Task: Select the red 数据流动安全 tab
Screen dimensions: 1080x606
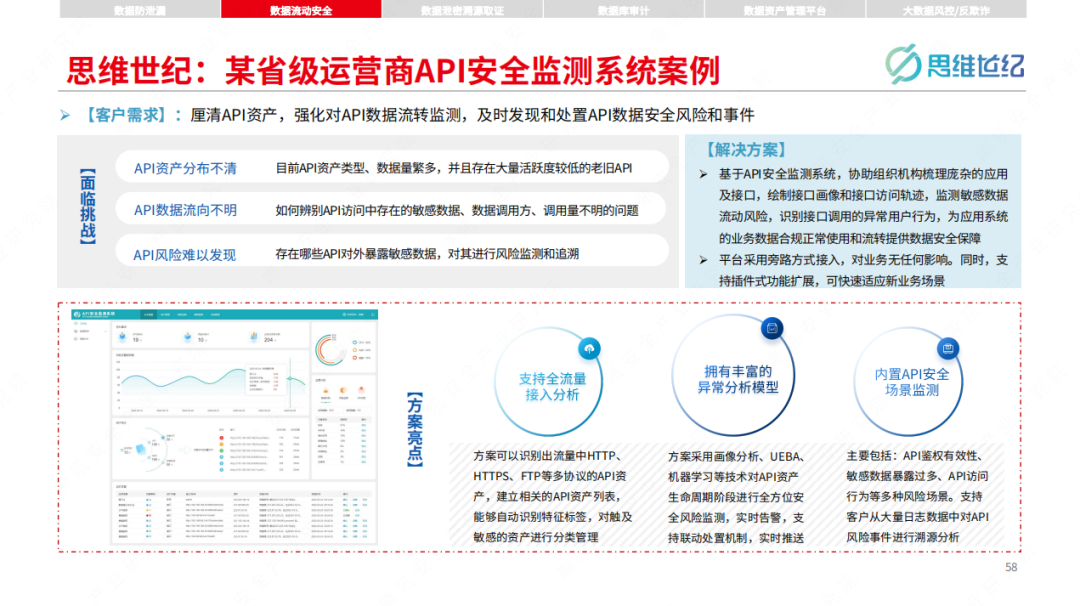Action: point(301,10)
